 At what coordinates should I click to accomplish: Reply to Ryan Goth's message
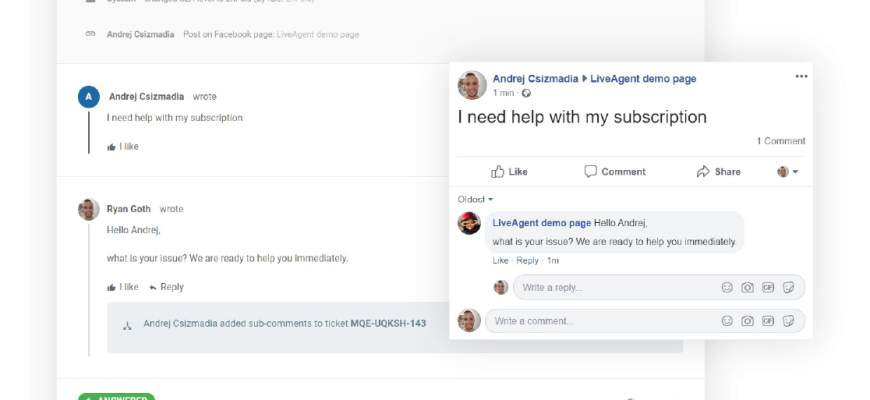[166, 287]
